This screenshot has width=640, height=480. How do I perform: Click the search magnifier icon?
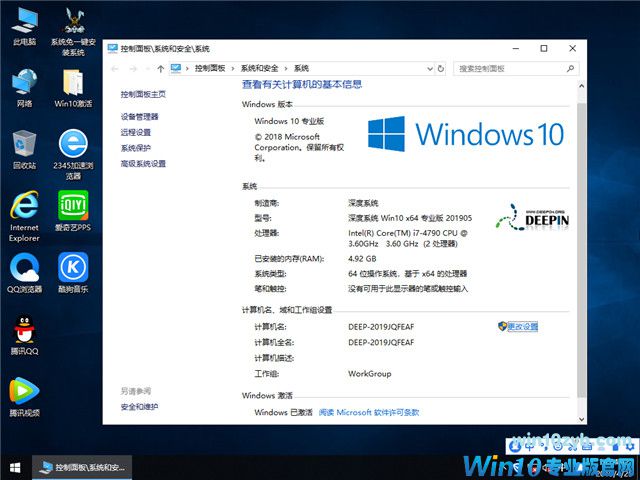[571, 69]
